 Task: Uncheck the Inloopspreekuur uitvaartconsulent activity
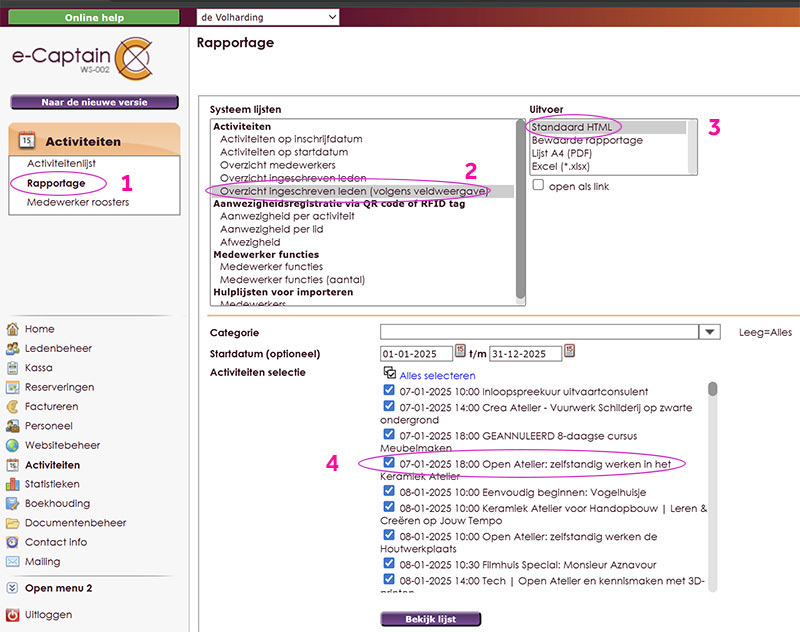click(389, 392)
